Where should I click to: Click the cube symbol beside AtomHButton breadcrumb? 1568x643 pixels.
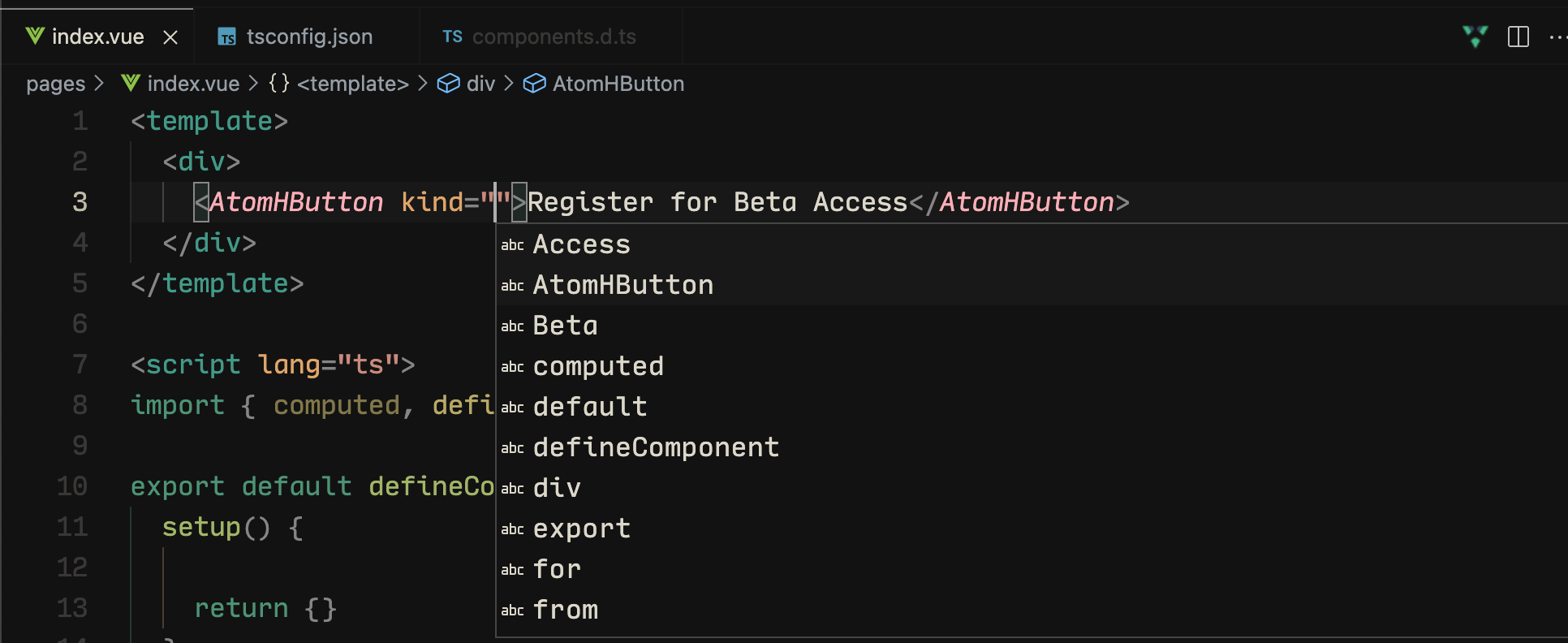(534, 83)
